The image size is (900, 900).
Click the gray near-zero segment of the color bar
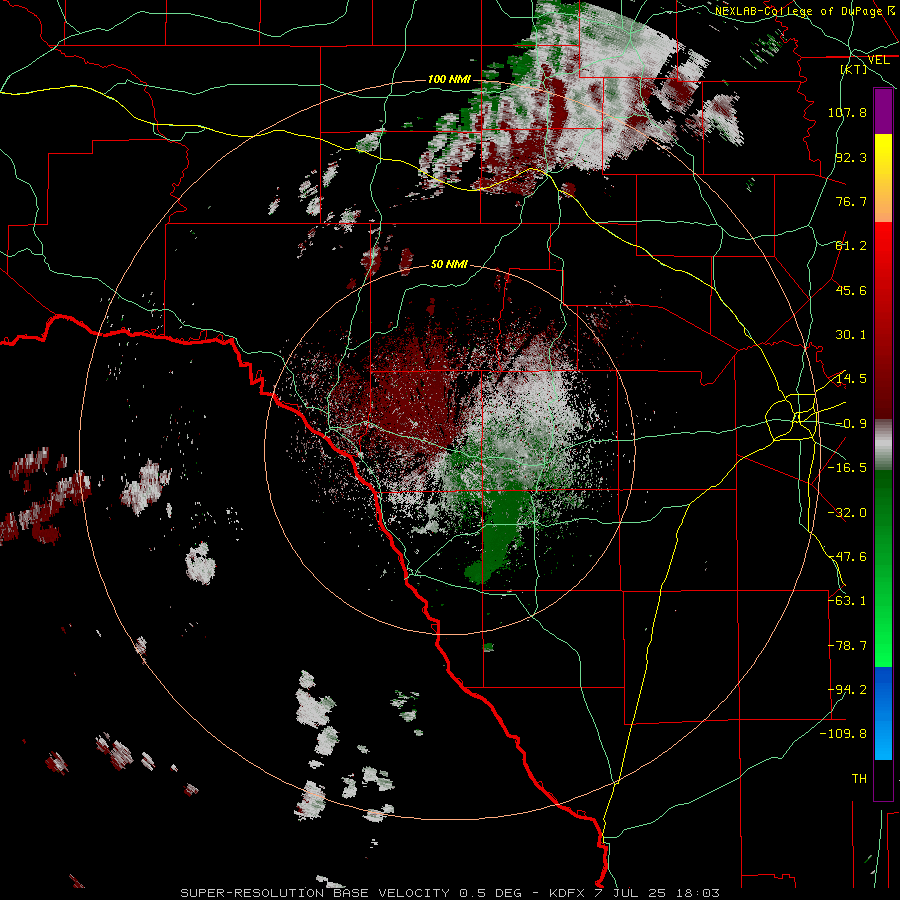point(883,445)
